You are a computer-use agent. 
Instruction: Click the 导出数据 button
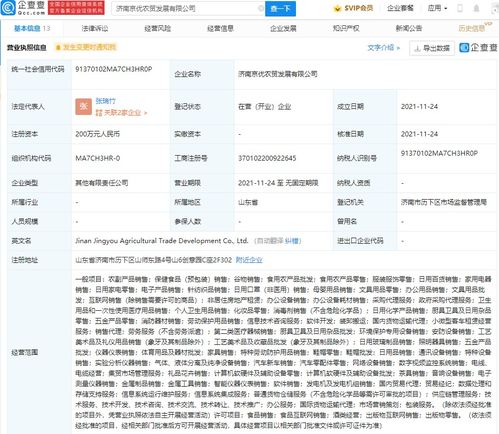[x=432, y=48]
